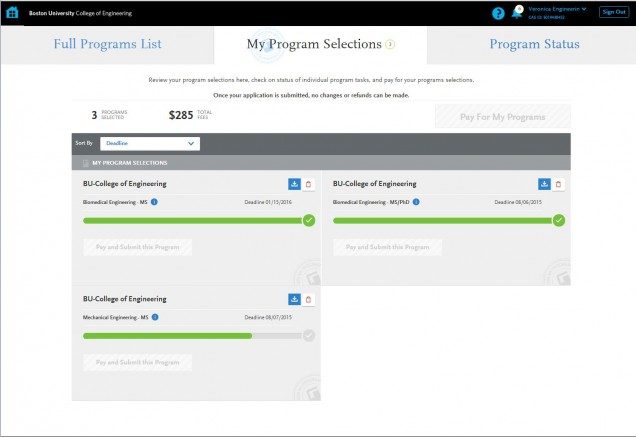Screen dimensions: 636x437
Task: Remove the Biomedical Engineering MS/PhD program selection
Action: pyautogui.click(x=558, y=184)
